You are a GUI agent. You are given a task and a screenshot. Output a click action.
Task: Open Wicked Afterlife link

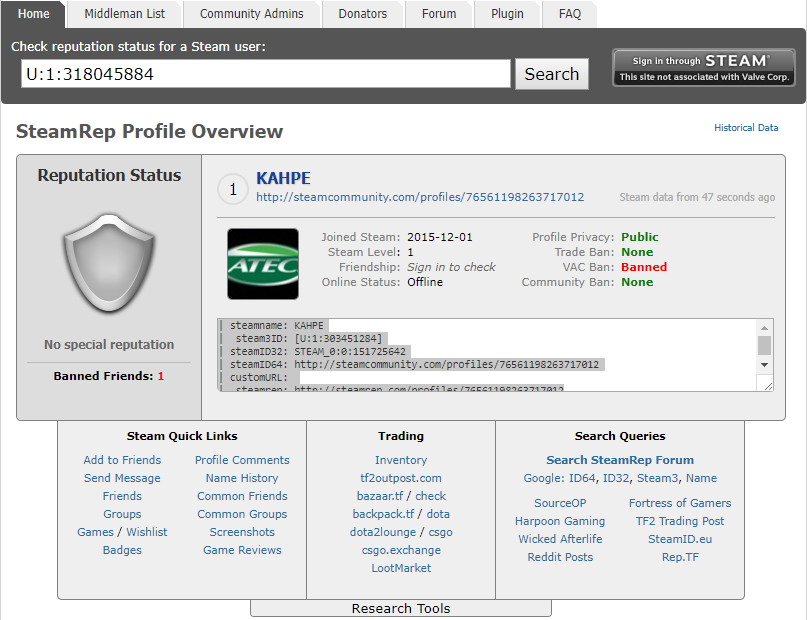(x=560, y=539)
